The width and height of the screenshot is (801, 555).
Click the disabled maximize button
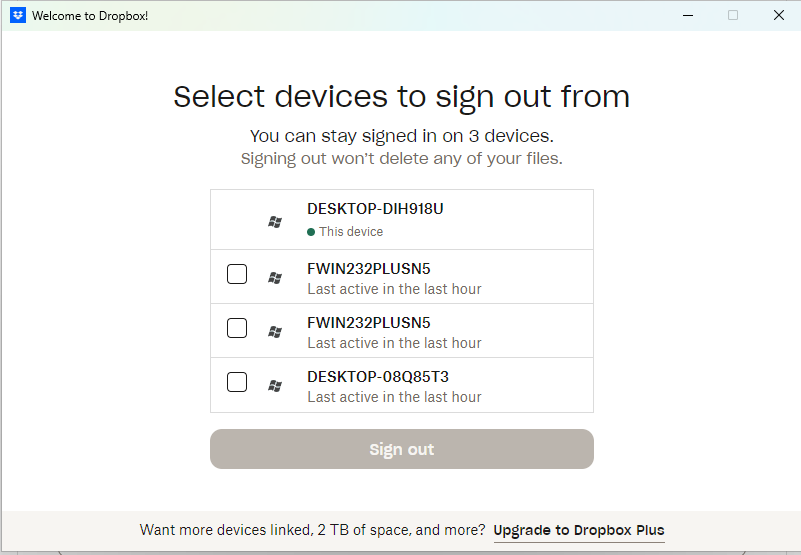point(733,15)
